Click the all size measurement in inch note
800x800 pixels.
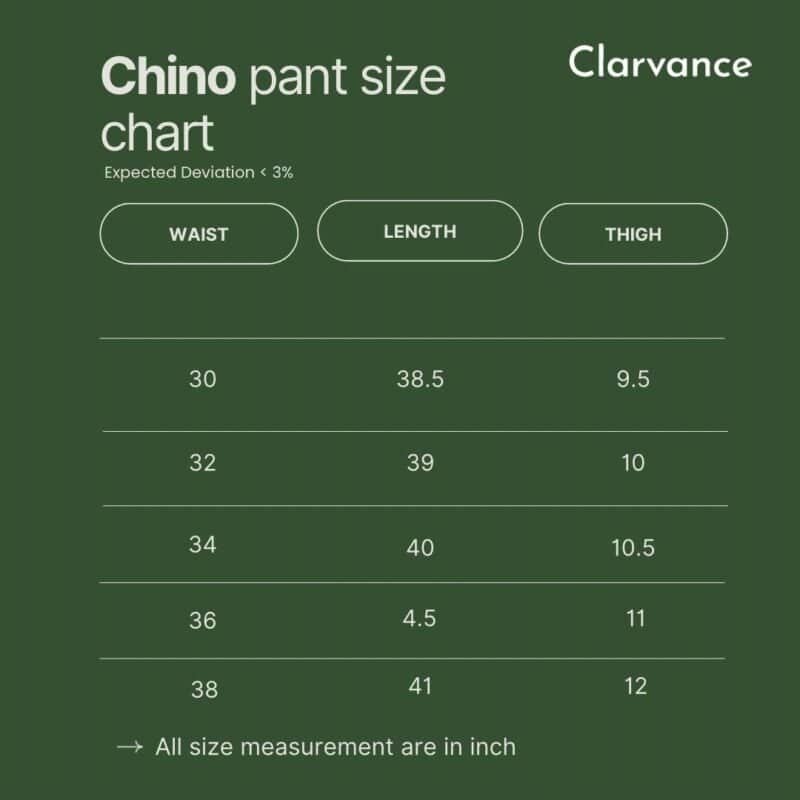point(335,747)
